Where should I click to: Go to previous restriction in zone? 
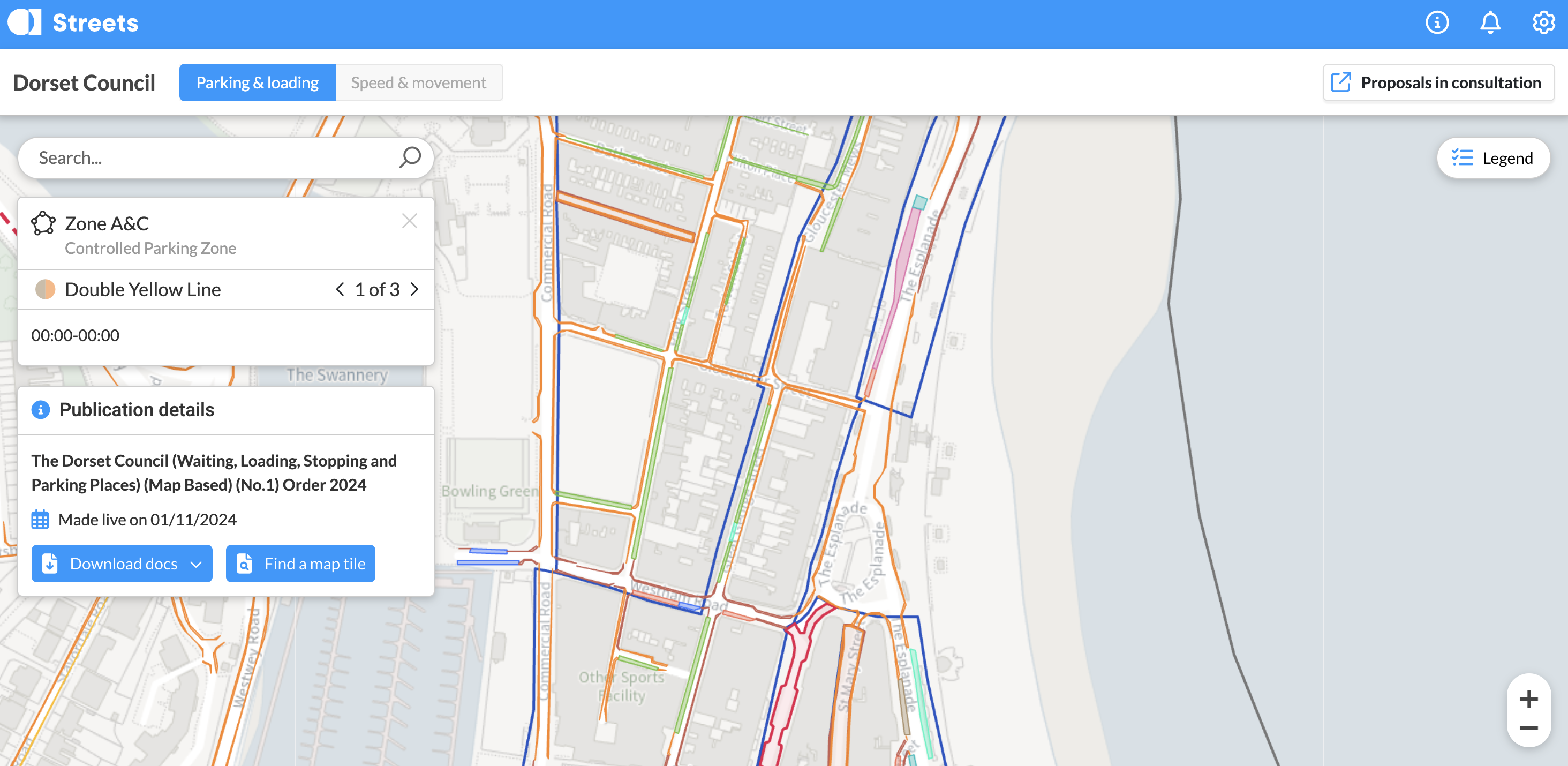(x=340, y=289)
